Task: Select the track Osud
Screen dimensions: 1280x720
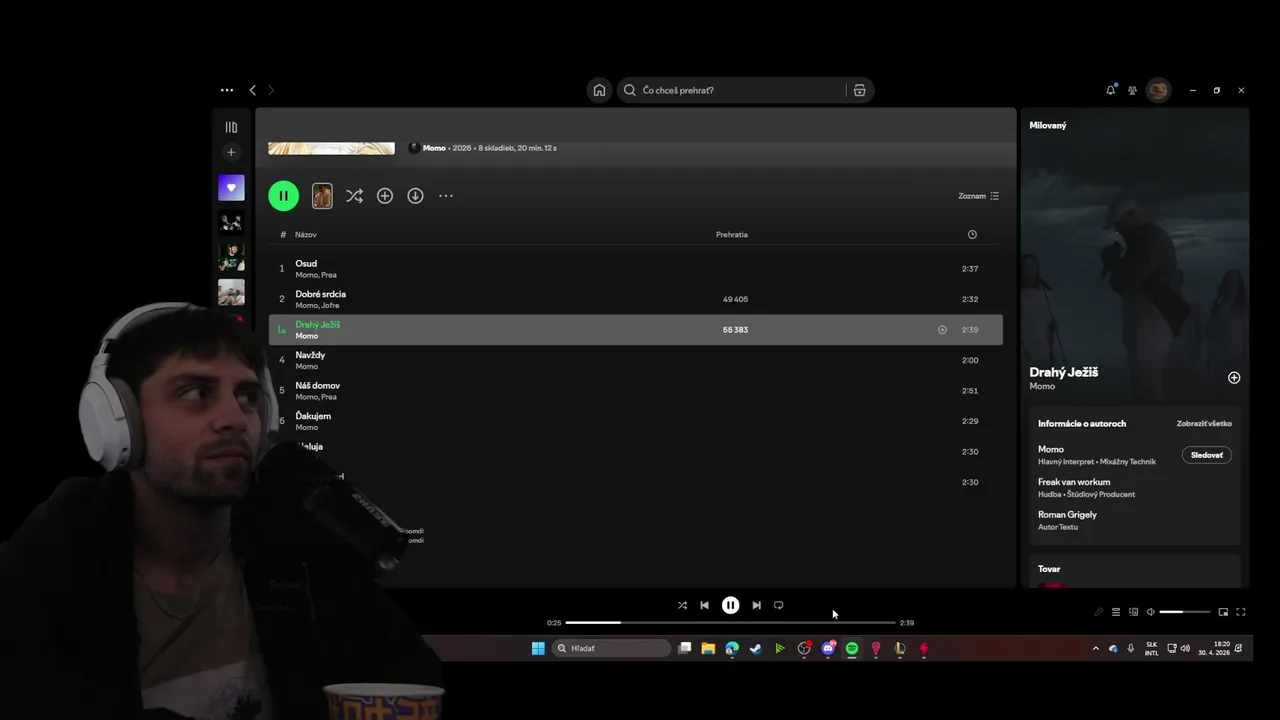Action: (x=635, y=269)
